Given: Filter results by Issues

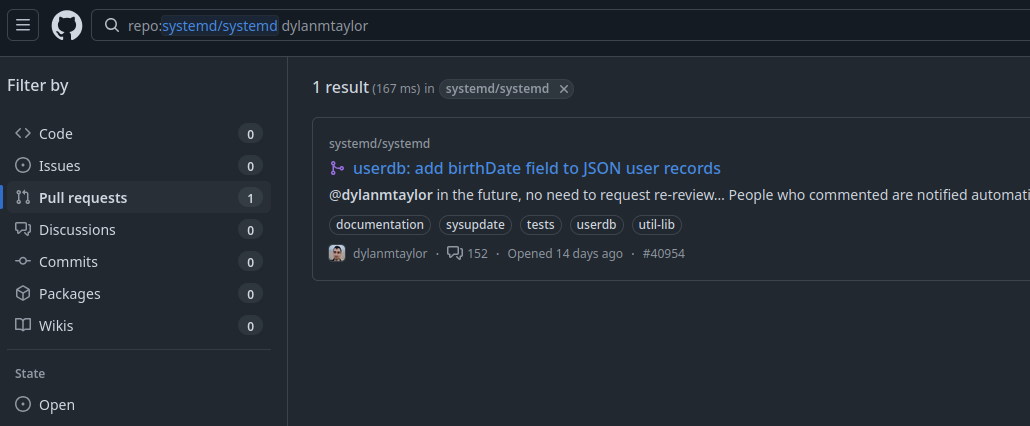Looking at the screenshot, I should [x=139, y=166].
